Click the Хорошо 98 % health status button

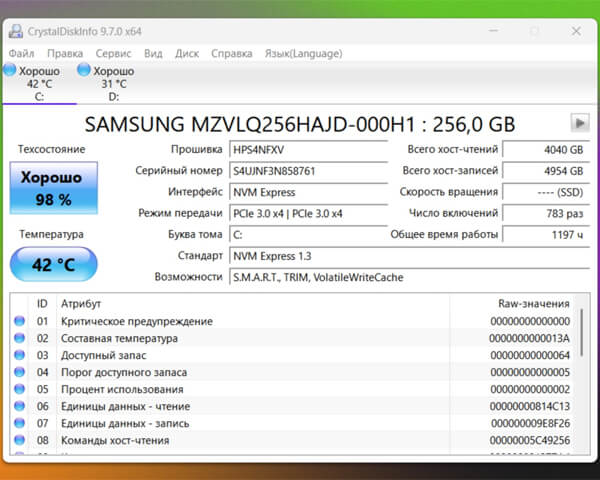pyautogui.click(x=54, y=188)
